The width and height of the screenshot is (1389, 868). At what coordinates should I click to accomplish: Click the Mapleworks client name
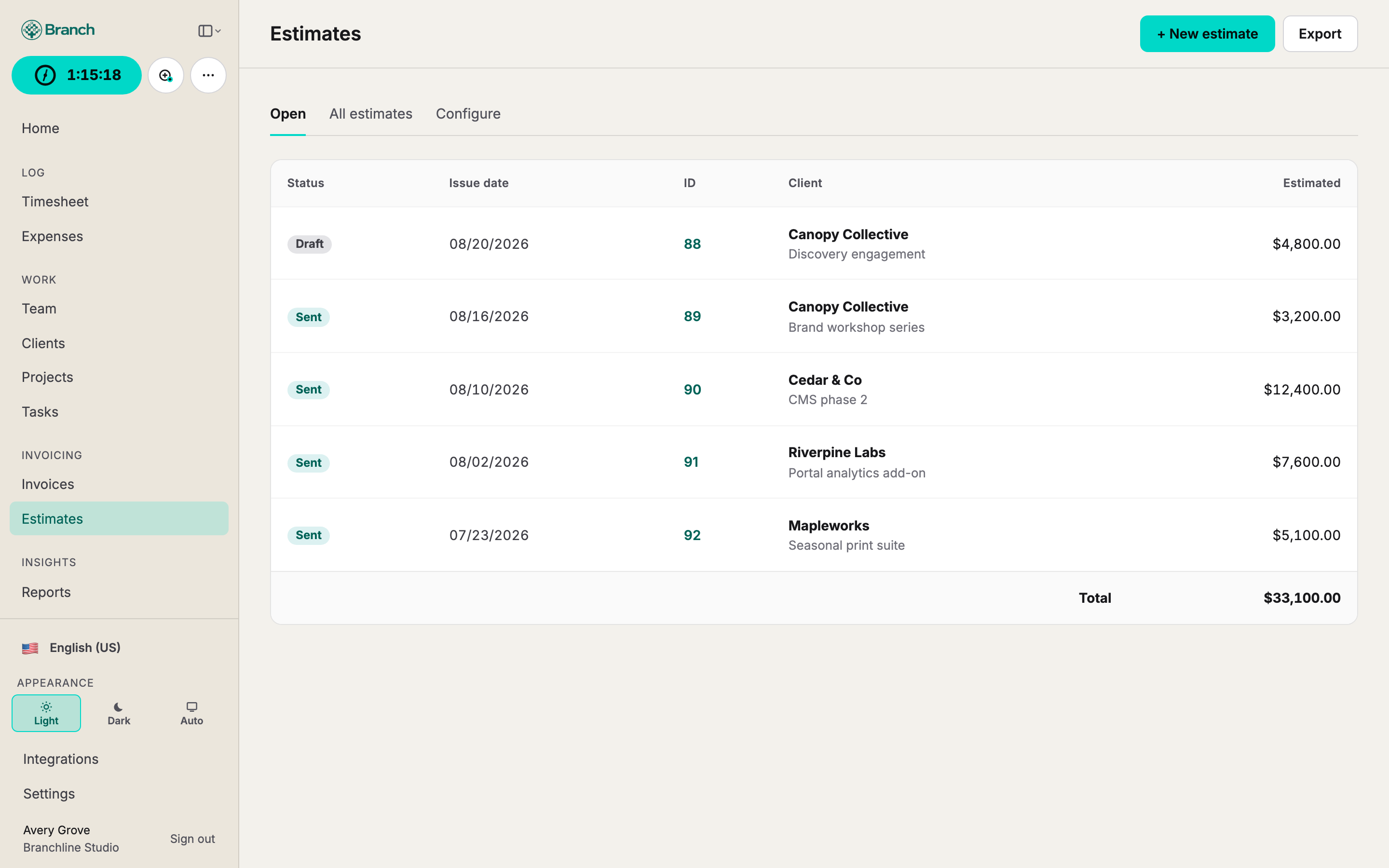click(x=828, y=526)
